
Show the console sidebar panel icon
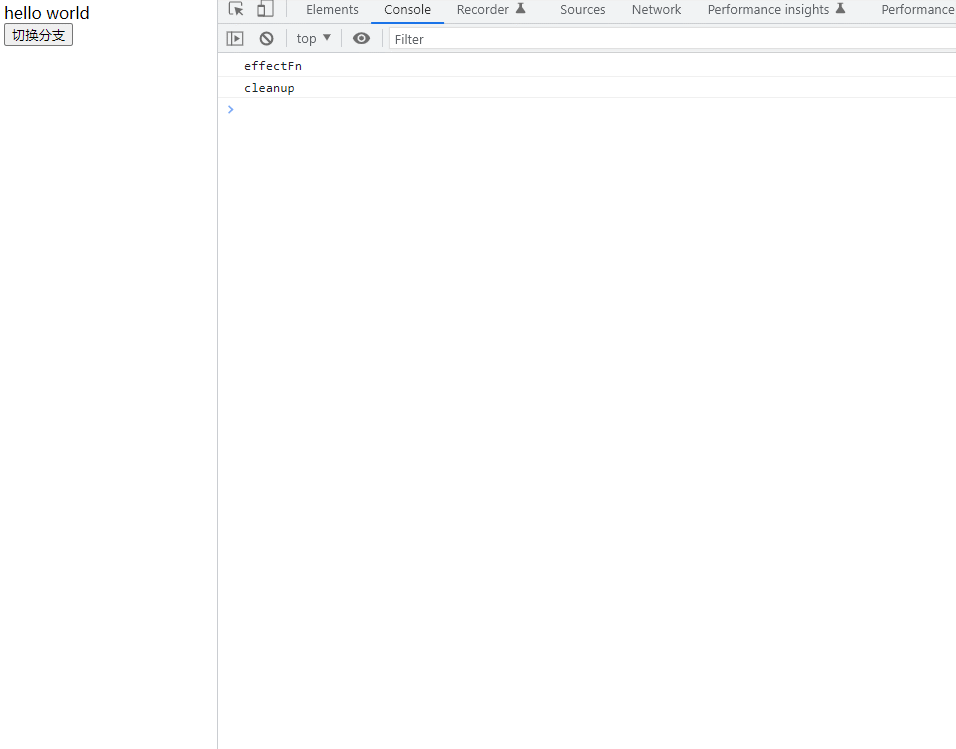[235, 39]
